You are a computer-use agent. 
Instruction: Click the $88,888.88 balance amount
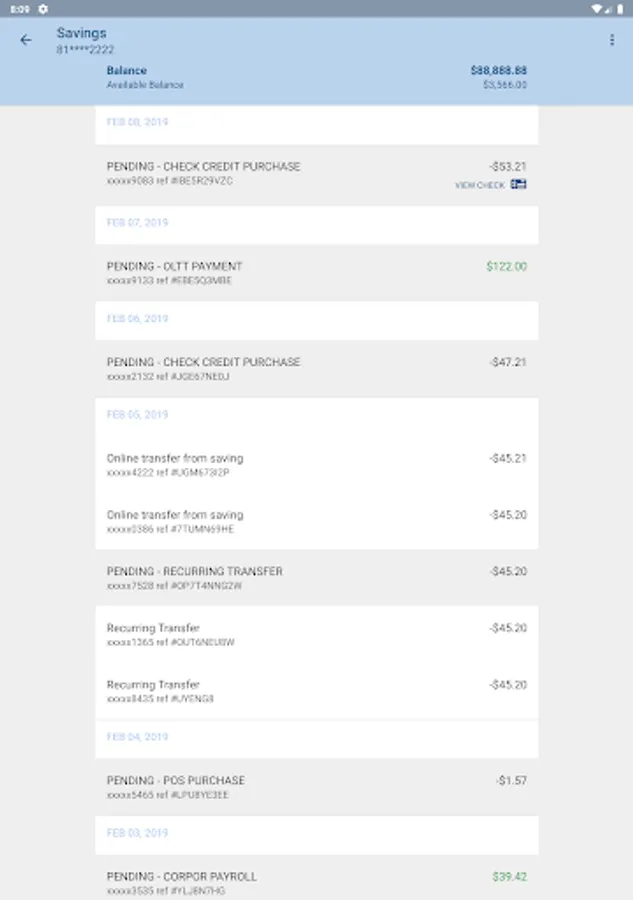click(x=498, y=71)
